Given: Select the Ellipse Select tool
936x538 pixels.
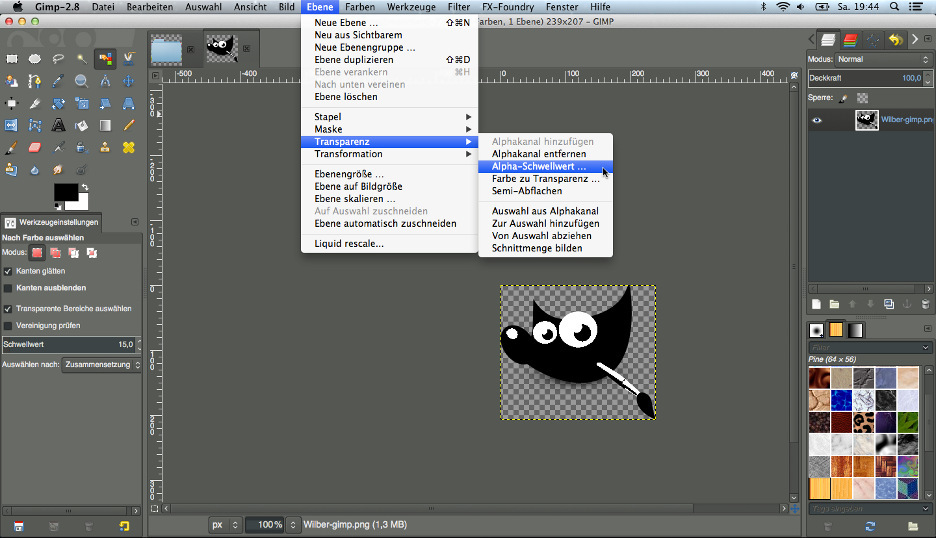Looking at the screenshot, I should (x=35, y=59).
